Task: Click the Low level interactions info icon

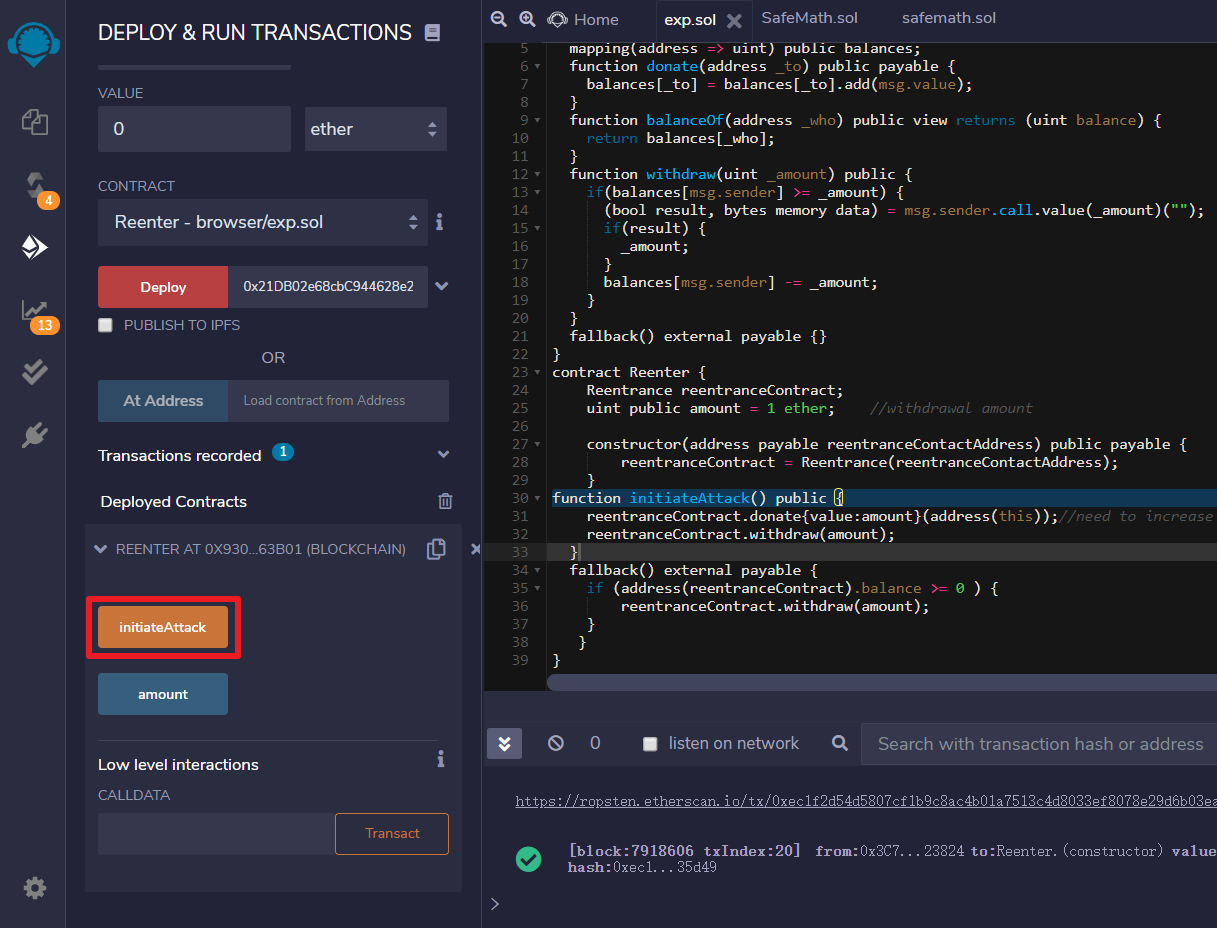Action: [x=440, y=760]
